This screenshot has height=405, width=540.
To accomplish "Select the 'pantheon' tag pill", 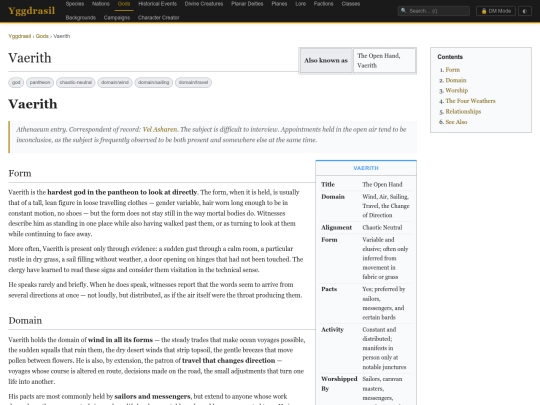I will click(x=40, y=82).
